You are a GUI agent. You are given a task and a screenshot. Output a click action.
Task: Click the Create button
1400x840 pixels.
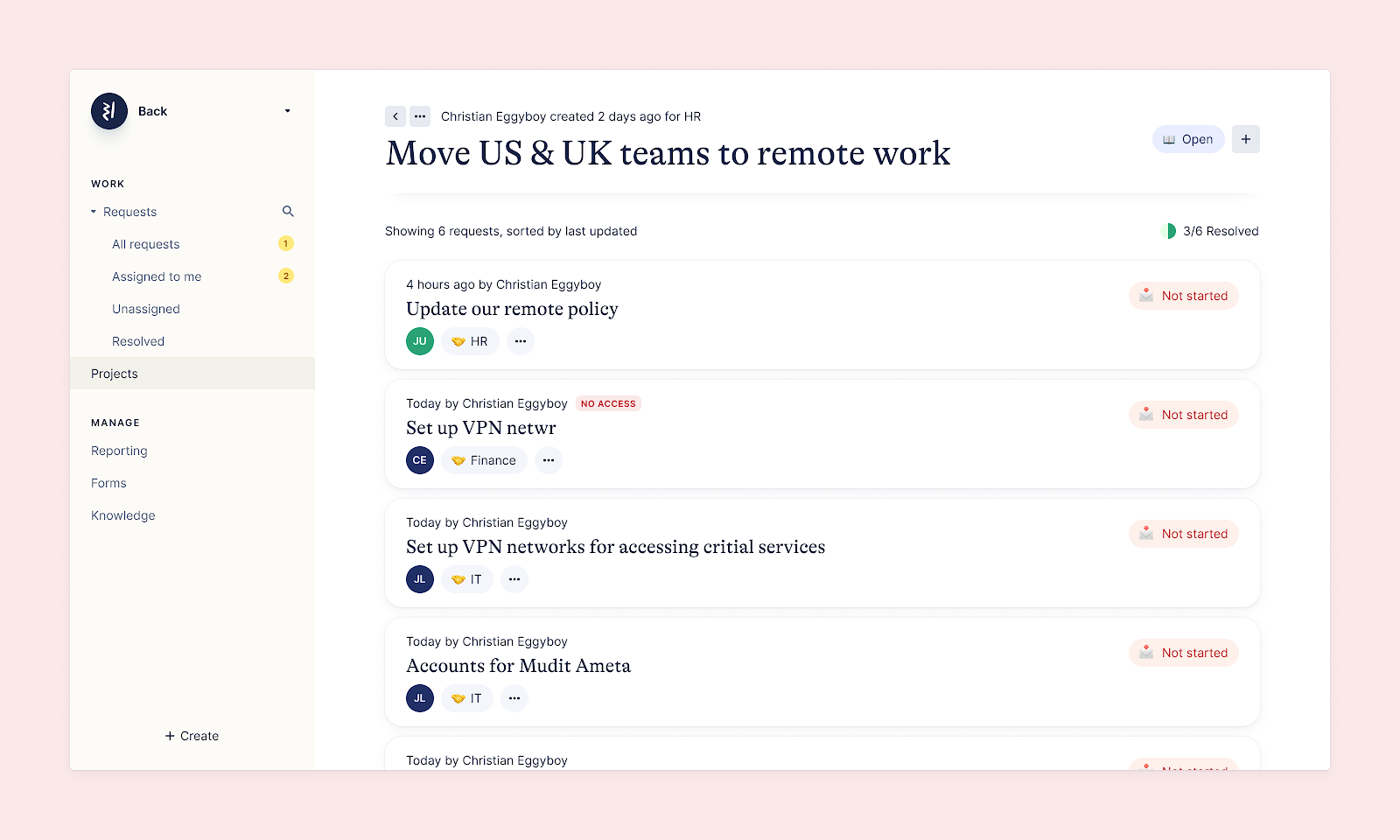[x=192, y=736]
